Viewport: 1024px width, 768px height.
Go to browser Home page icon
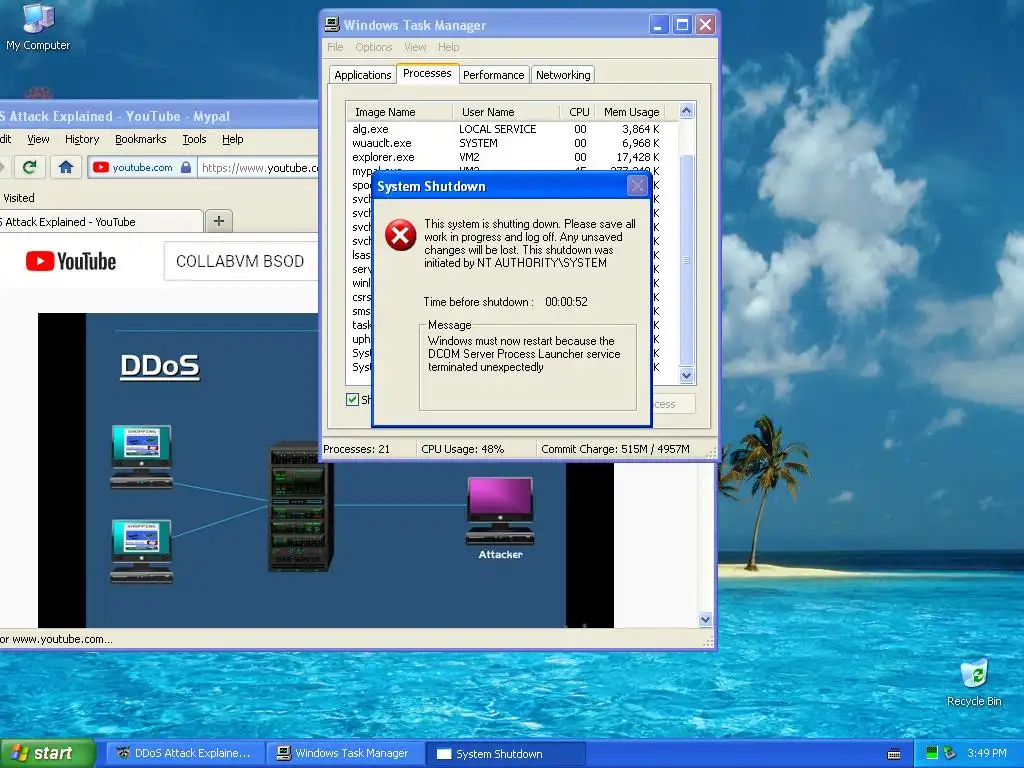point(65,167)
